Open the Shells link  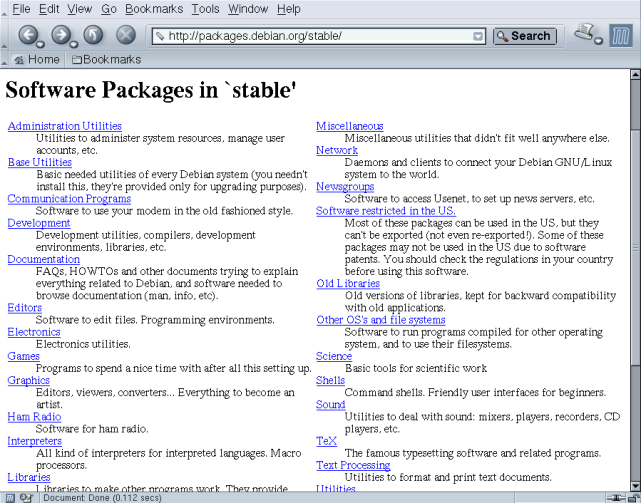tap(330, 381)
